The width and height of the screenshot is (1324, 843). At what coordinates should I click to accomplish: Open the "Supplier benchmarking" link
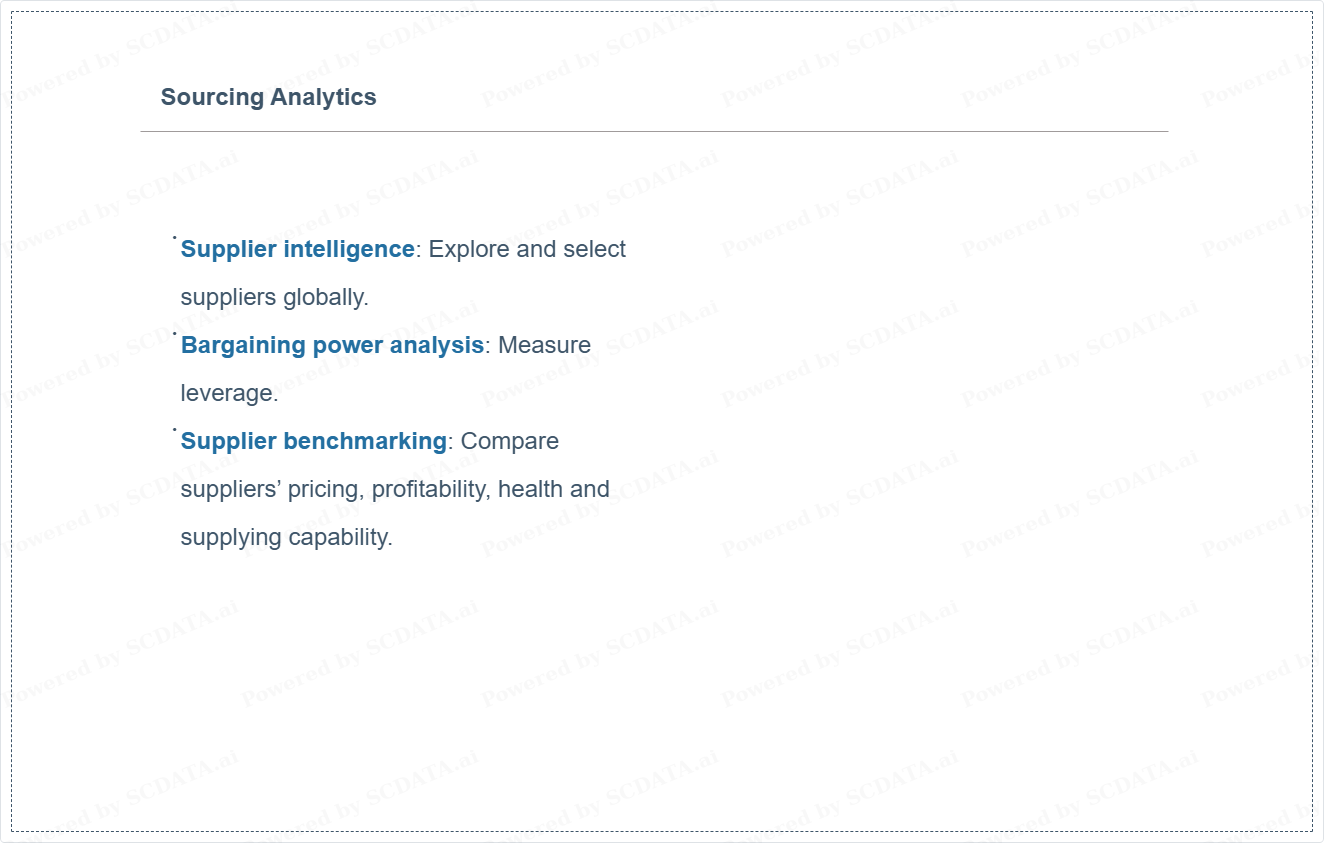tap(313, 441)
